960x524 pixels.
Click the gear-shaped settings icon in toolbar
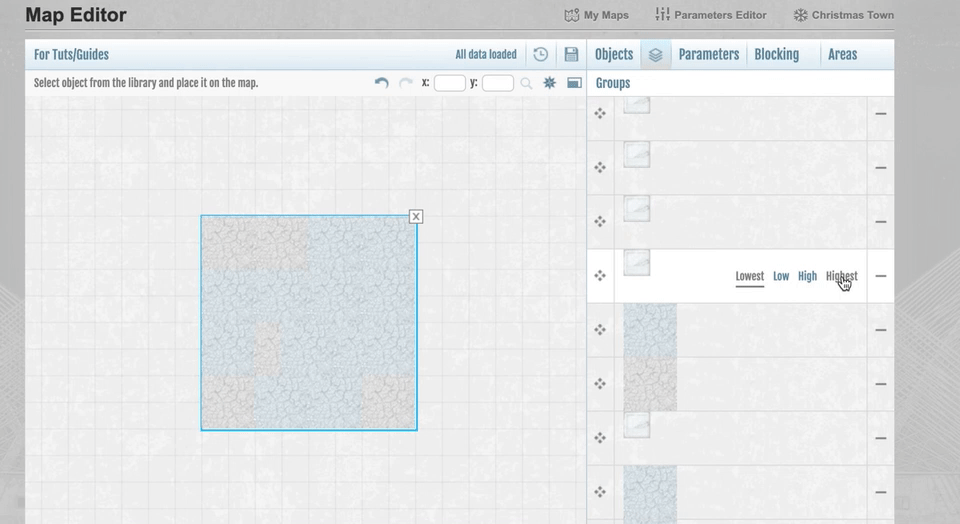pyautogui.click(x=549, y=83)
